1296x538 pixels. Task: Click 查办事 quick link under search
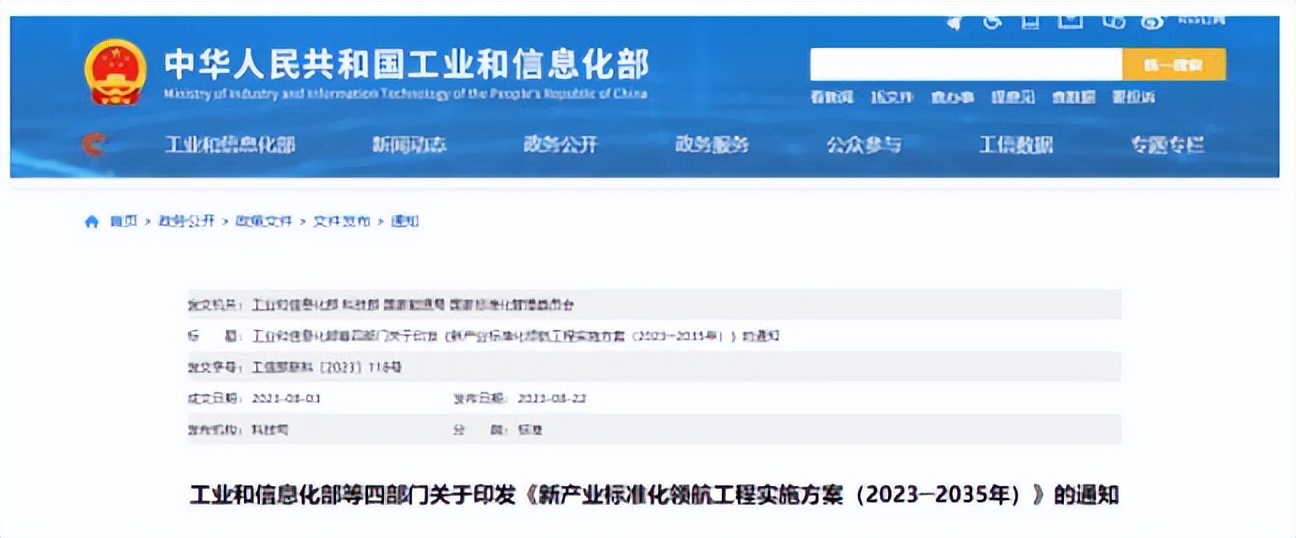[x=952, y=97]
